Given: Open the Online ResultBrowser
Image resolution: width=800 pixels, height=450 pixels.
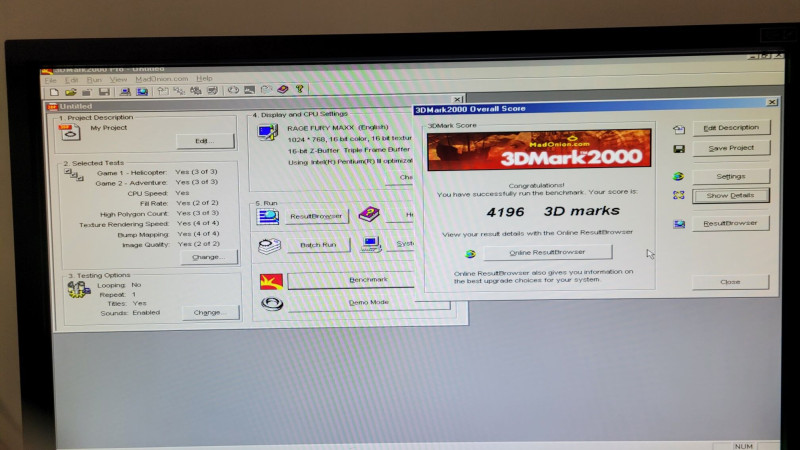Looking at the screenshot, I should click(x=547, y=252).
